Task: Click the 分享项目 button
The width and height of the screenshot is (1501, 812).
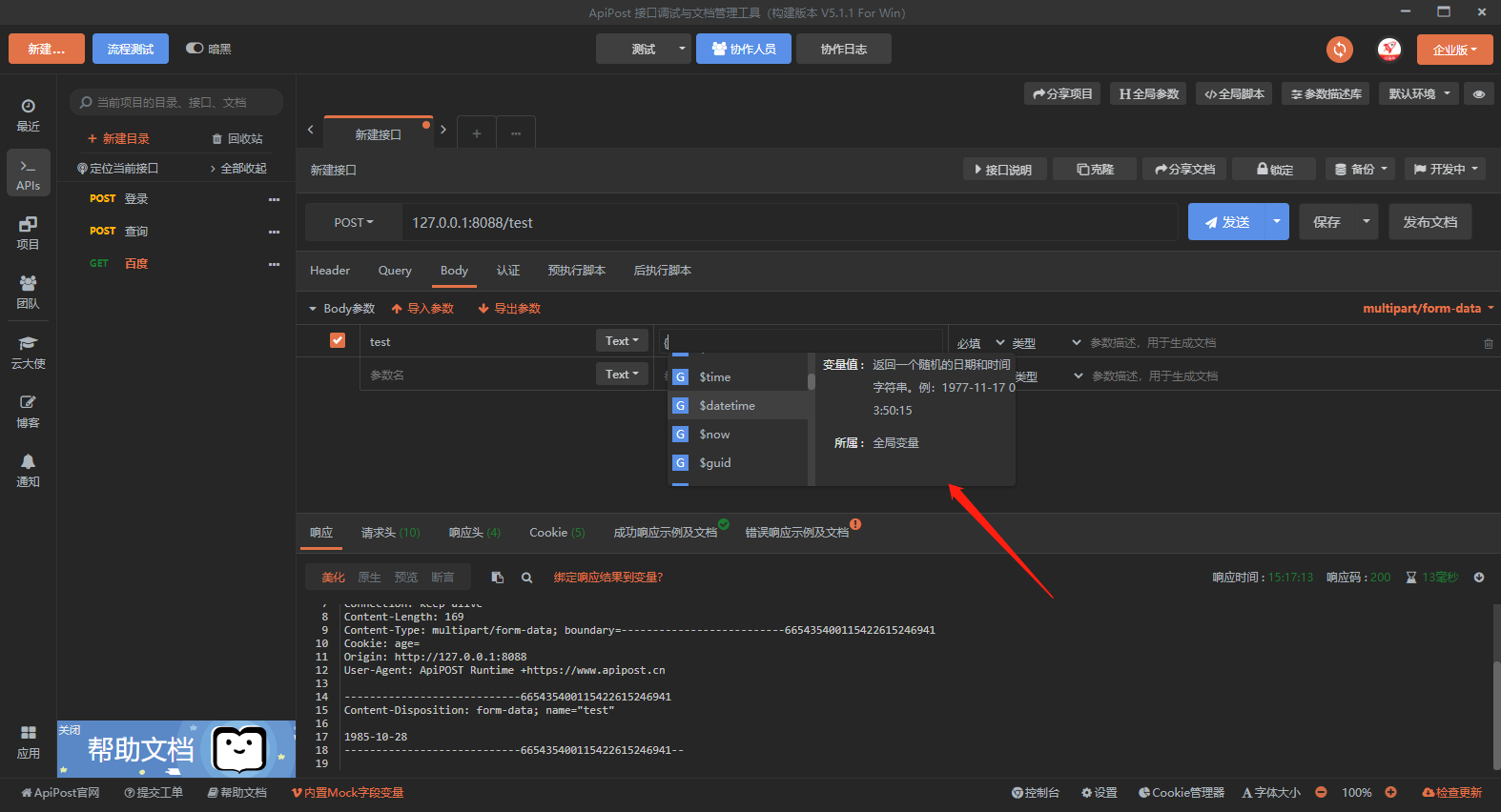Action: (x=1062, y=93)
